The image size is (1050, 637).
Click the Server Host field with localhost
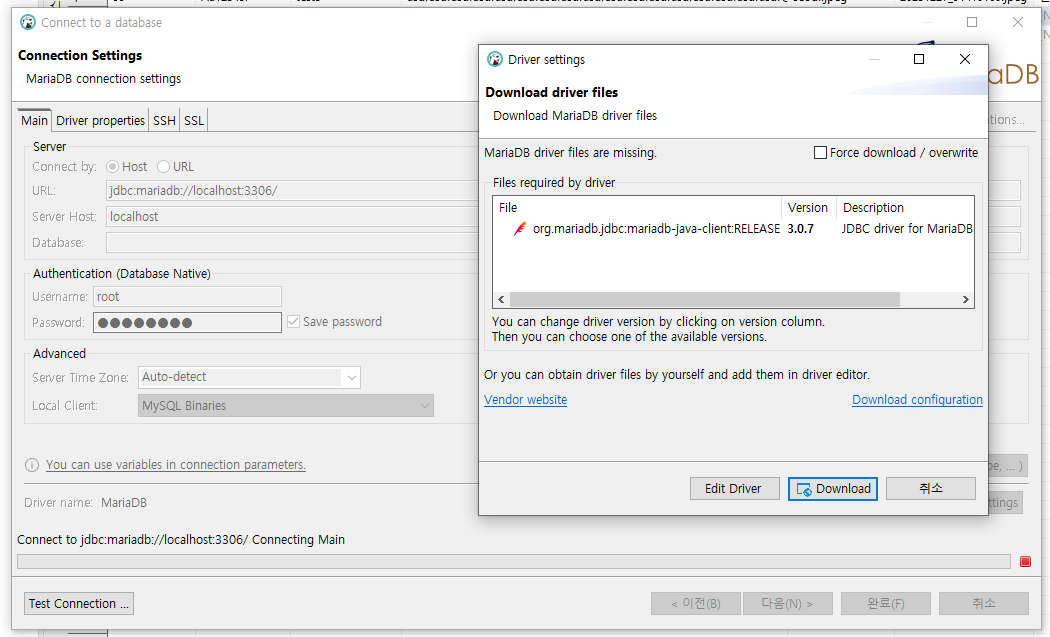click(292, 217)
